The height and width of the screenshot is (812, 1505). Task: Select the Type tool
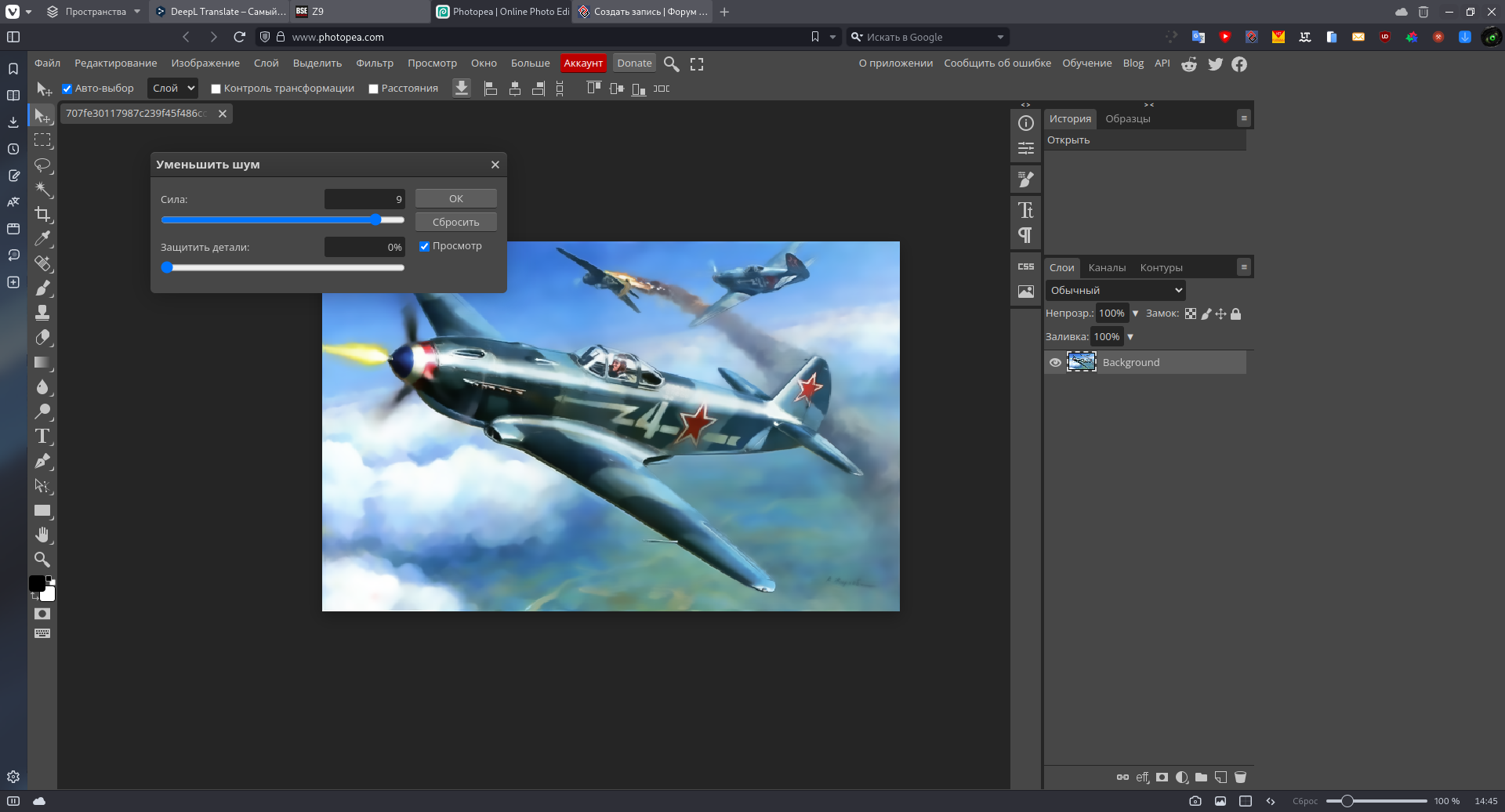42,437
